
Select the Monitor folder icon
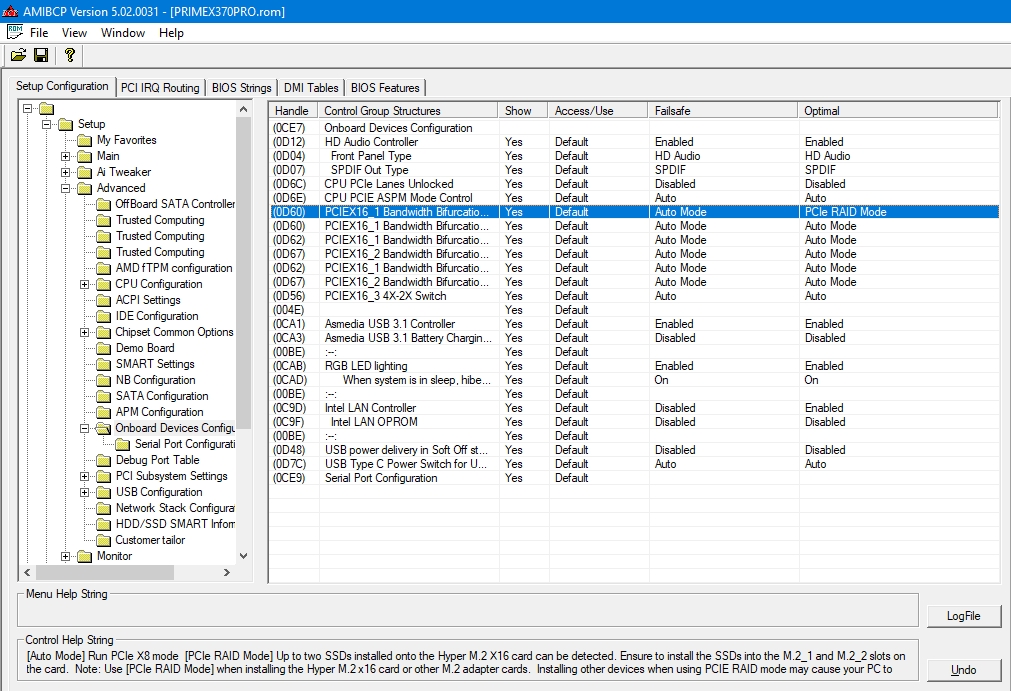84,556
